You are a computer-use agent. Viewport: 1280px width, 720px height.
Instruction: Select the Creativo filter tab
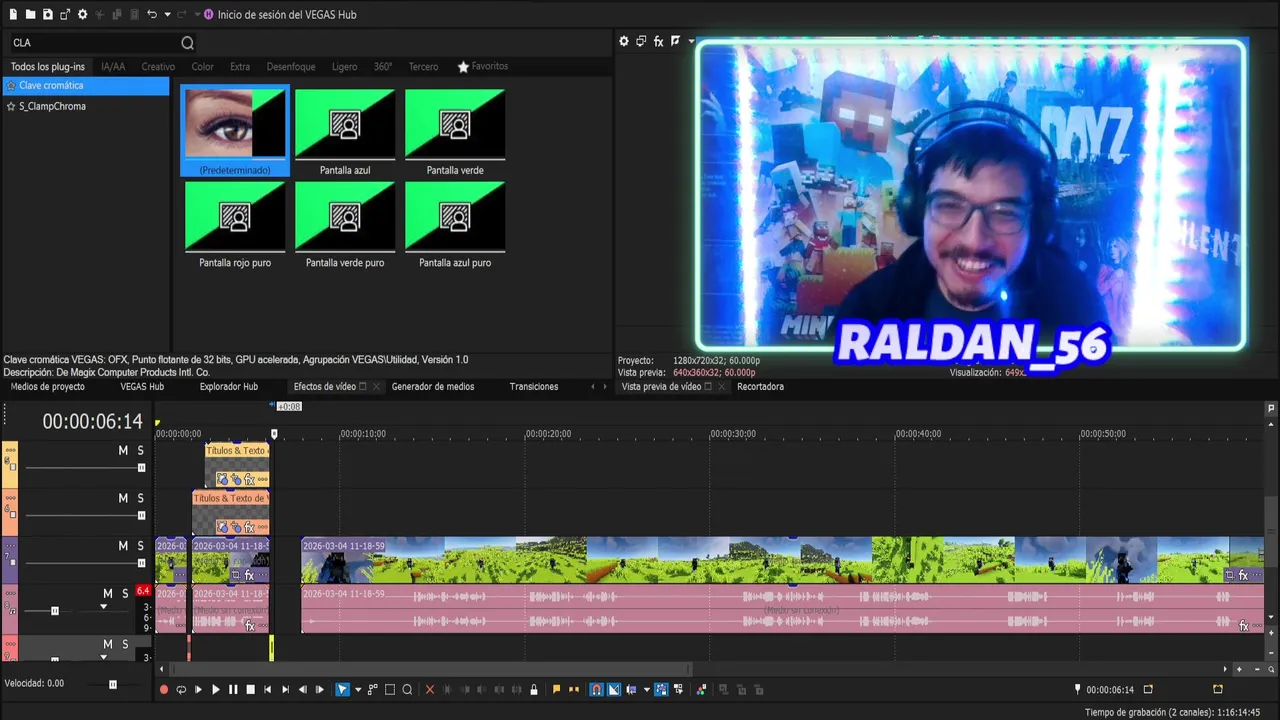click(x=158, y=67)
